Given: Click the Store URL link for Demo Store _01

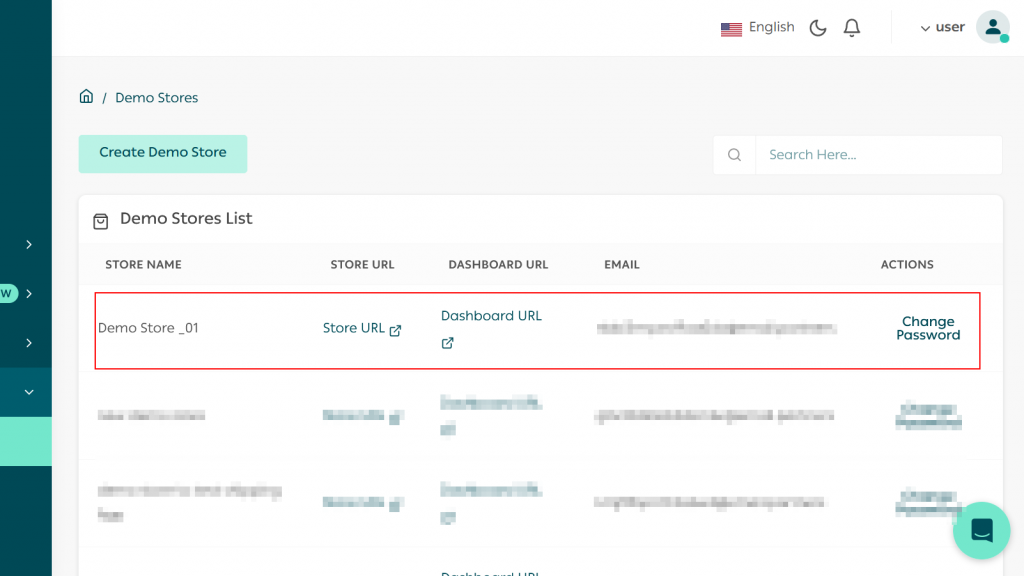Looking at the screenshot, I should (x=354, y=328).
